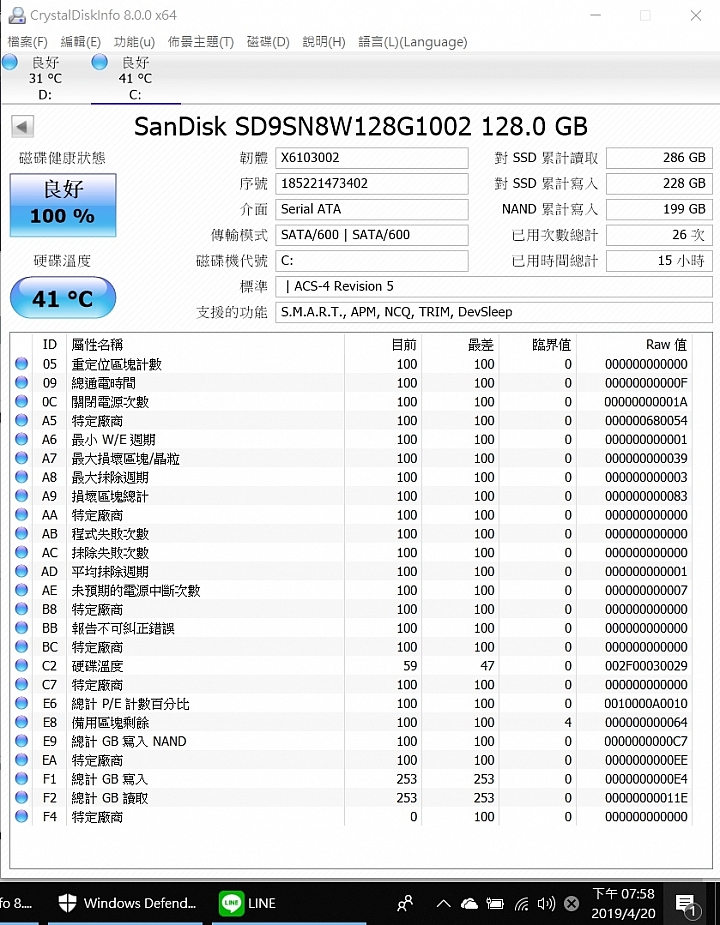Click status dot for attribute A8 最大抹除週期
Screen dimensions: 720x925
tap(22, 477)
